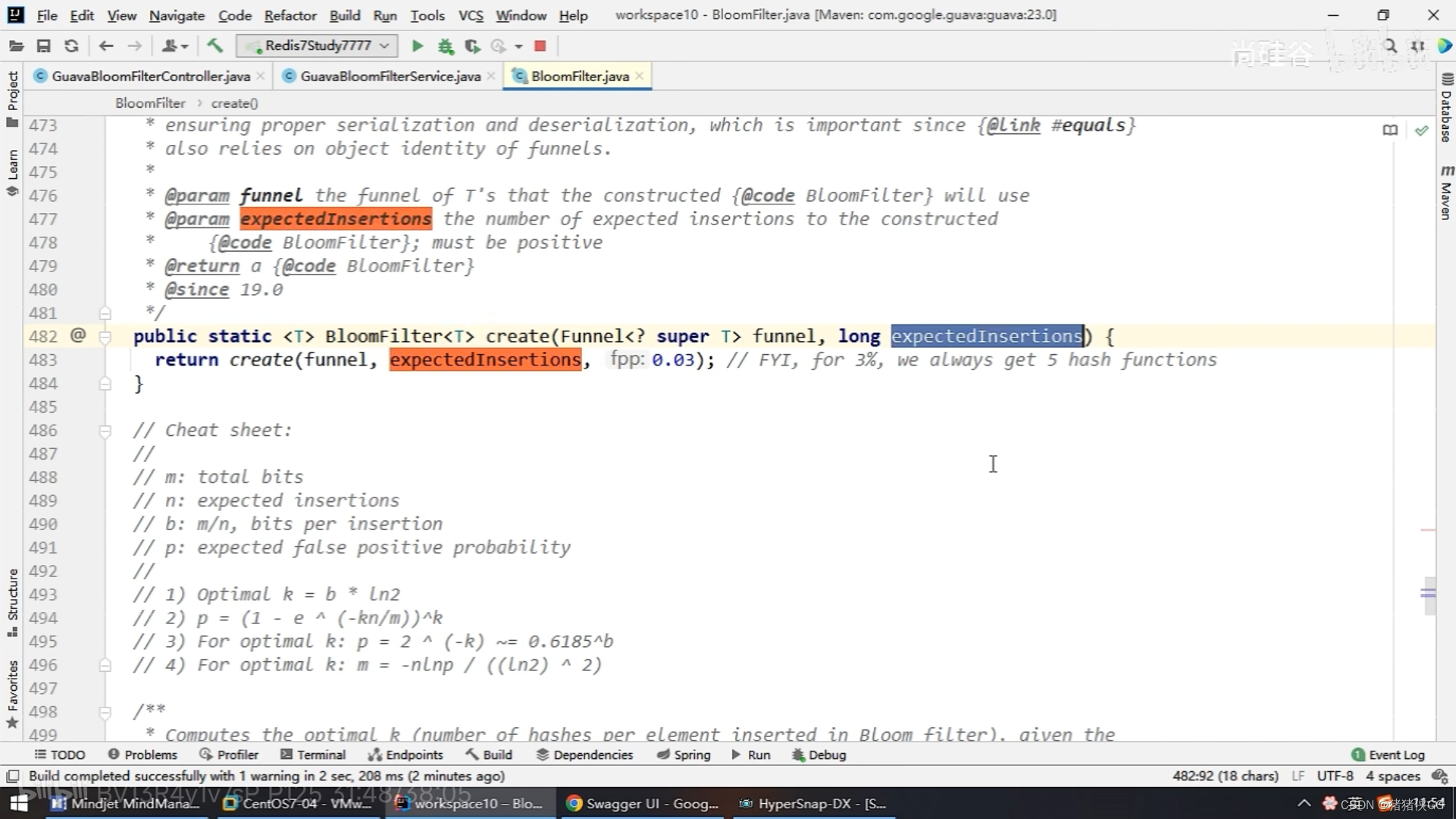Open the Search Everywhere magnifier icon
The image size is (1456, 819).
(x=1390, y=46)
